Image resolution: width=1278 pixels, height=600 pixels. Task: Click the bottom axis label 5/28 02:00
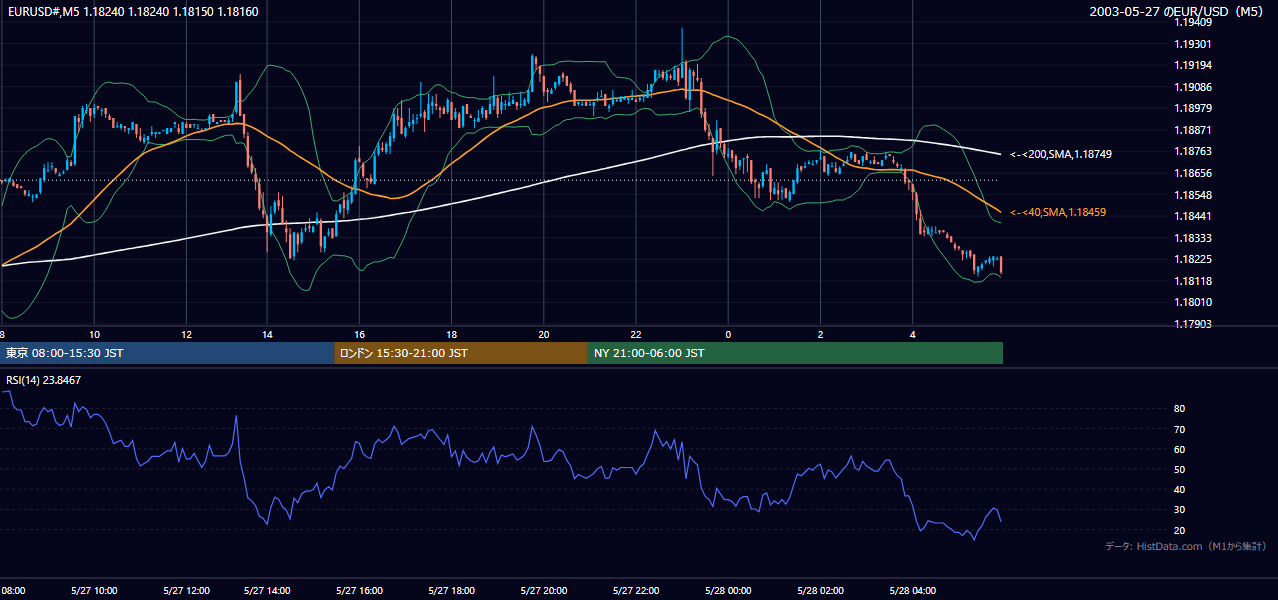pos(820,590)
